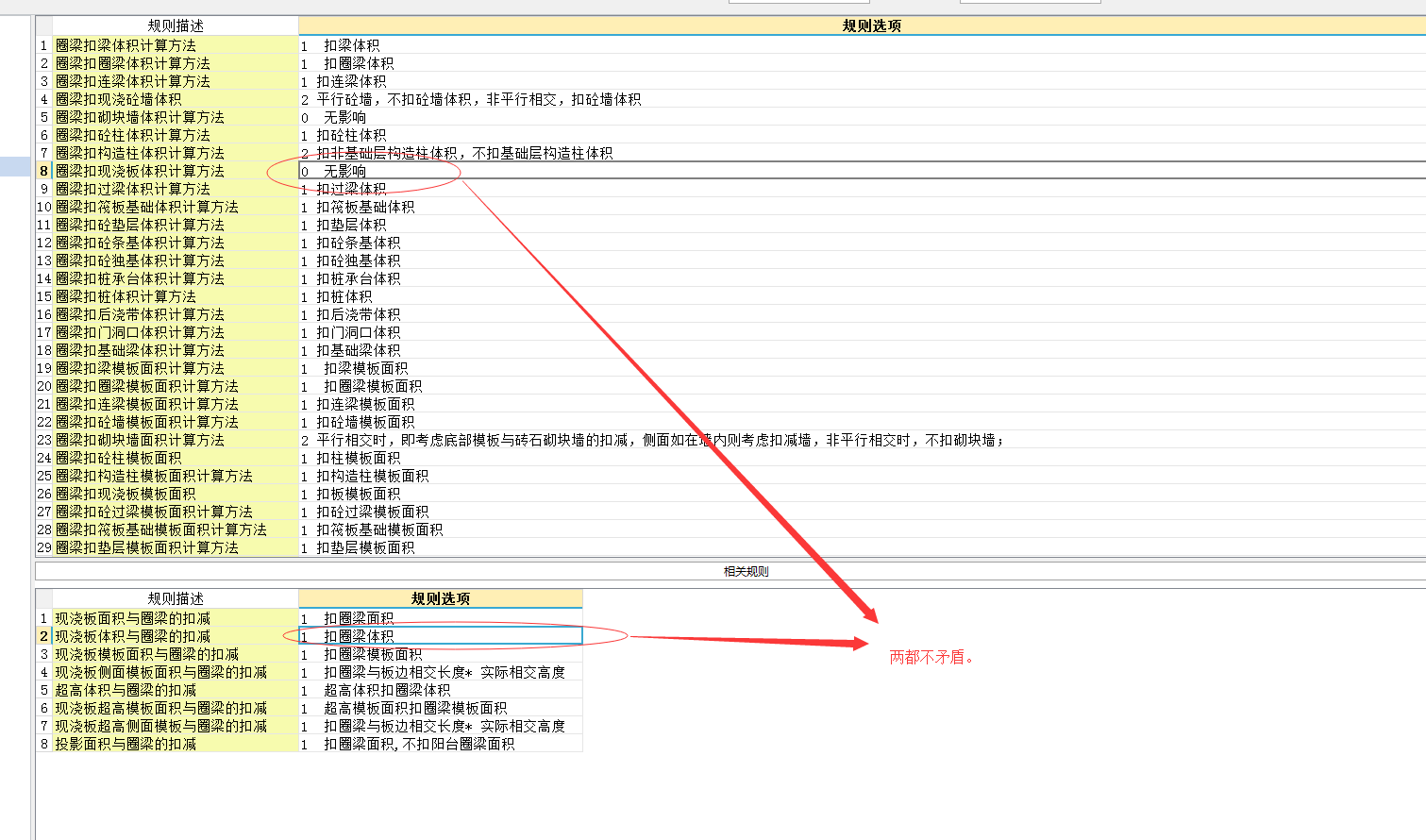
Task: Select rule row 圈梁扣砼柱模板面积
Action: (176, 458)
